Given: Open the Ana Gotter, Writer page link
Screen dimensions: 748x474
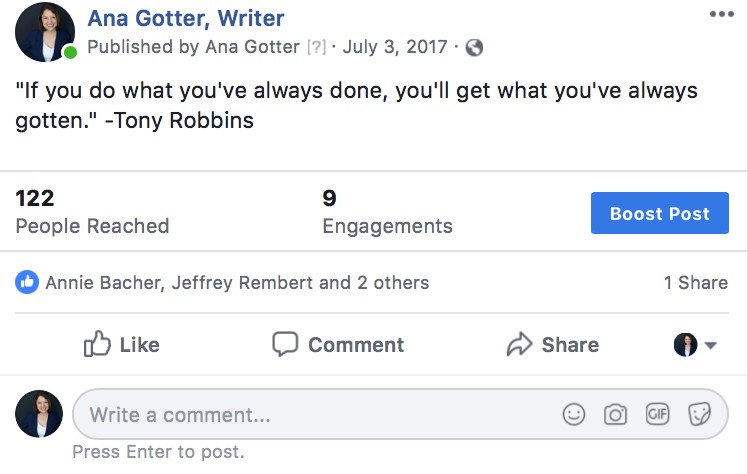Looking at the screenshot, I should 186,18.
